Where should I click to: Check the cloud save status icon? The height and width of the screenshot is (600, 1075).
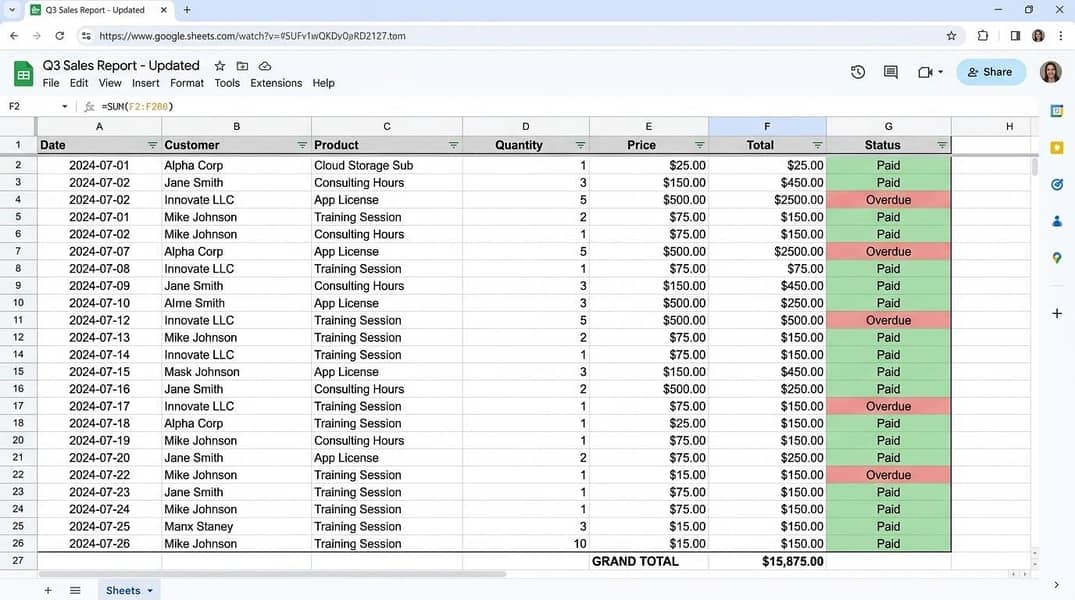point(265,66)
